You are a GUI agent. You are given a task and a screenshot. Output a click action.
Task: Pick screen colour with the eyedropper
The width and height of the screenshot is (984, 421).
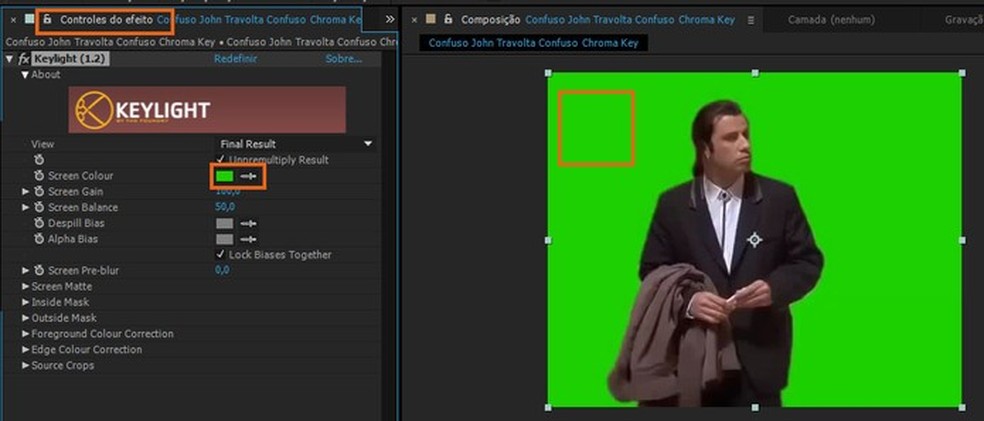point(249,176)
